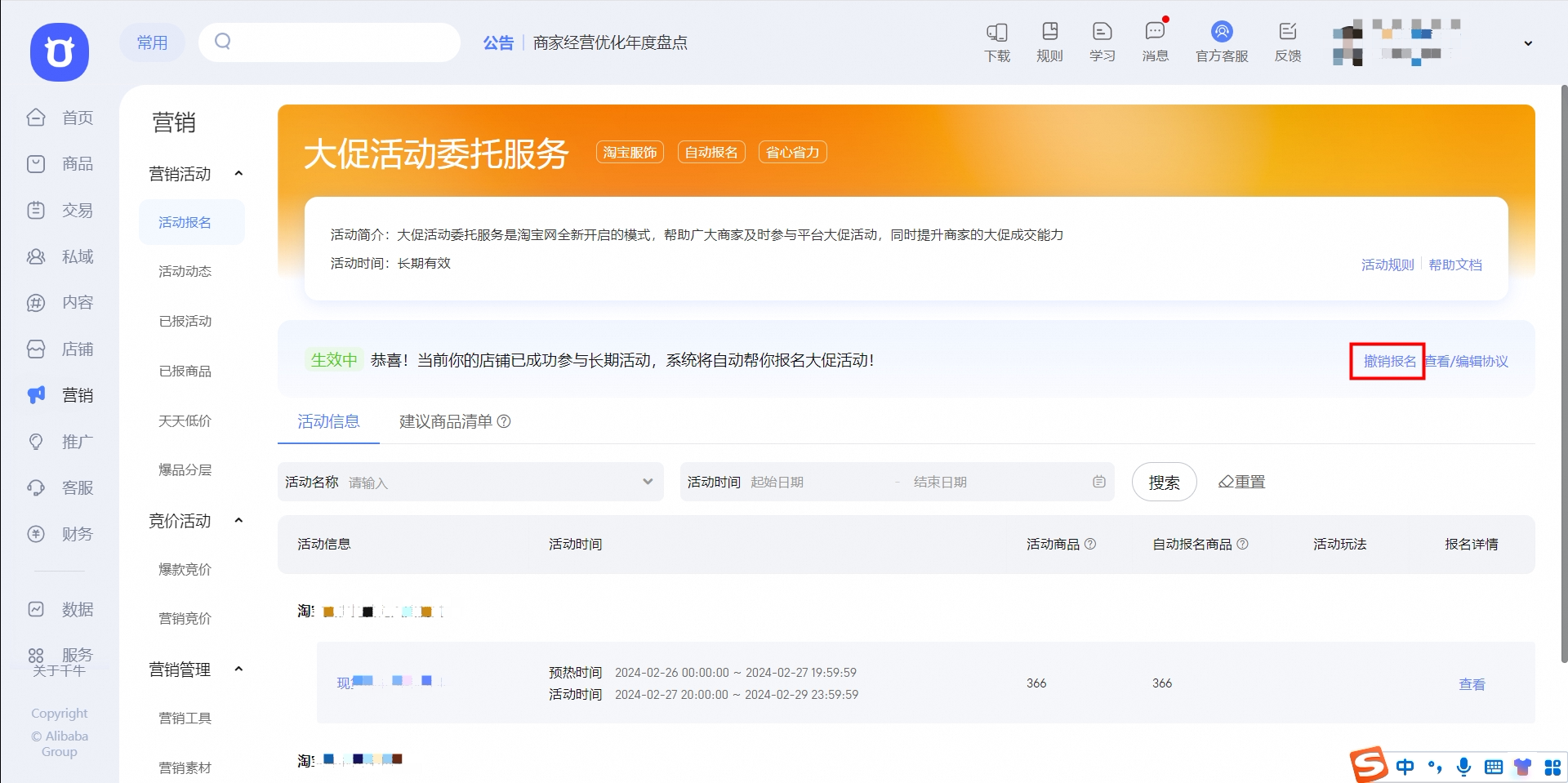
Task: Click help icon beside 活动商品 header
Action: (1090, 544)
